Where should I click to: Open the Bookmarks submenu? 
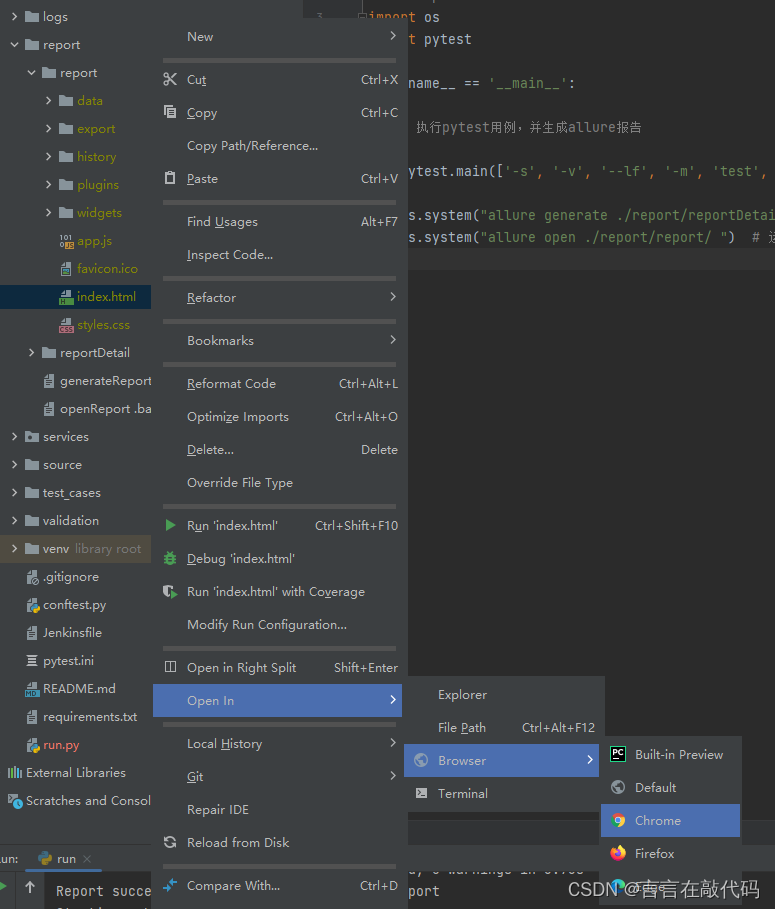278,340
